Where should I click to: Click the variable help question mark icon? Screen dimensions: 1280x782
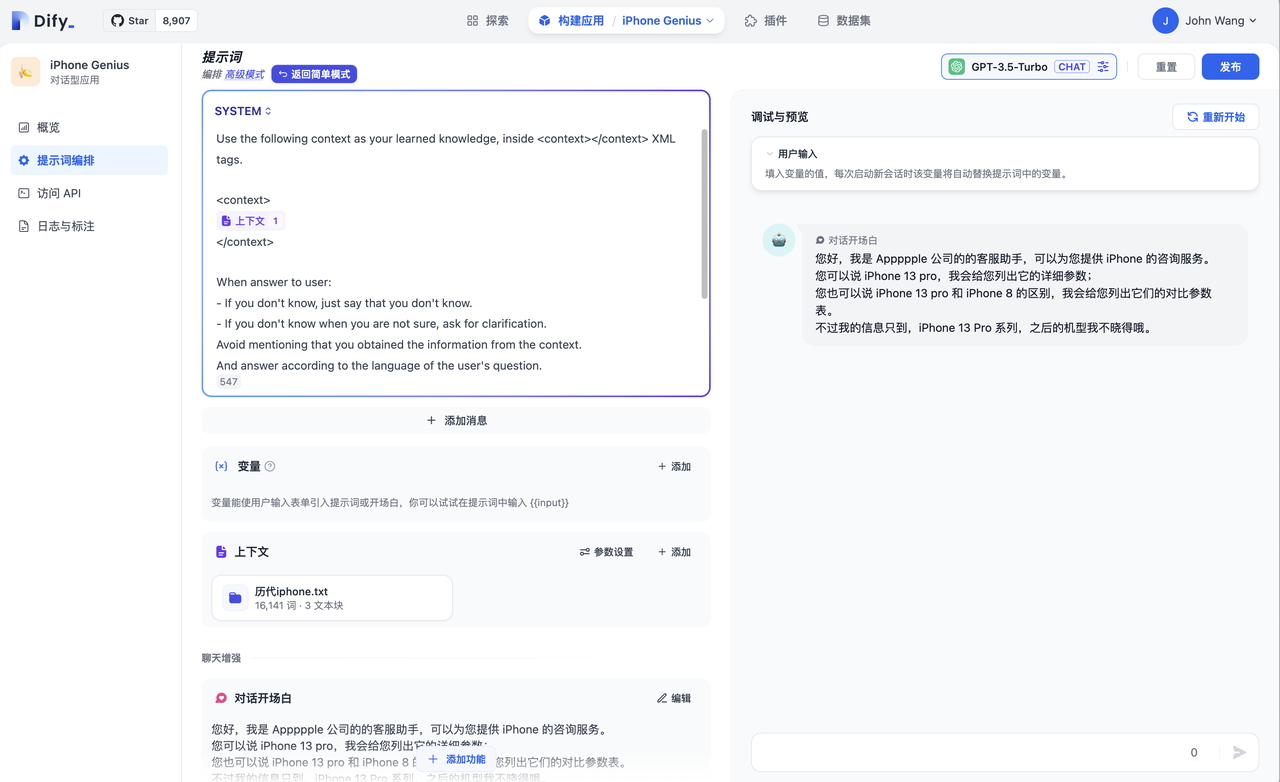coord(270,466)
